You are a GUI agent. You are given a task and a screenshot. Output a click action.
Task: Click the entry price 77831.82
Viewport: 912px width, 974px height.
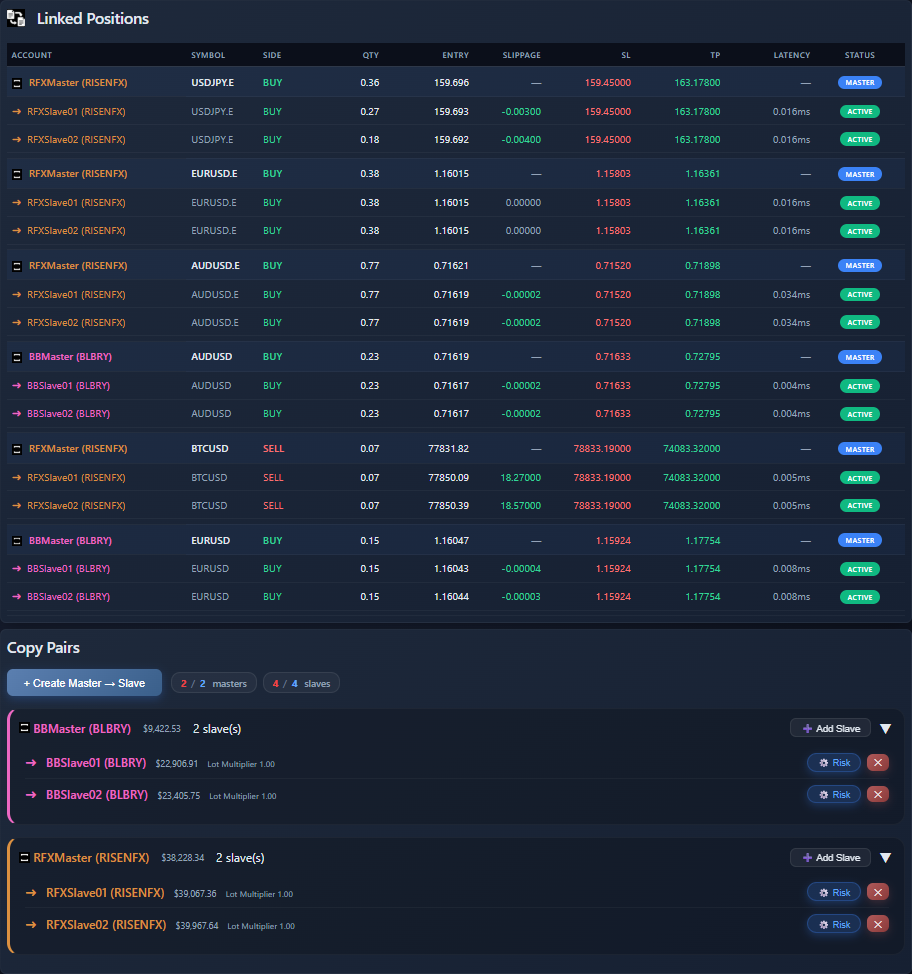(449, 448)
